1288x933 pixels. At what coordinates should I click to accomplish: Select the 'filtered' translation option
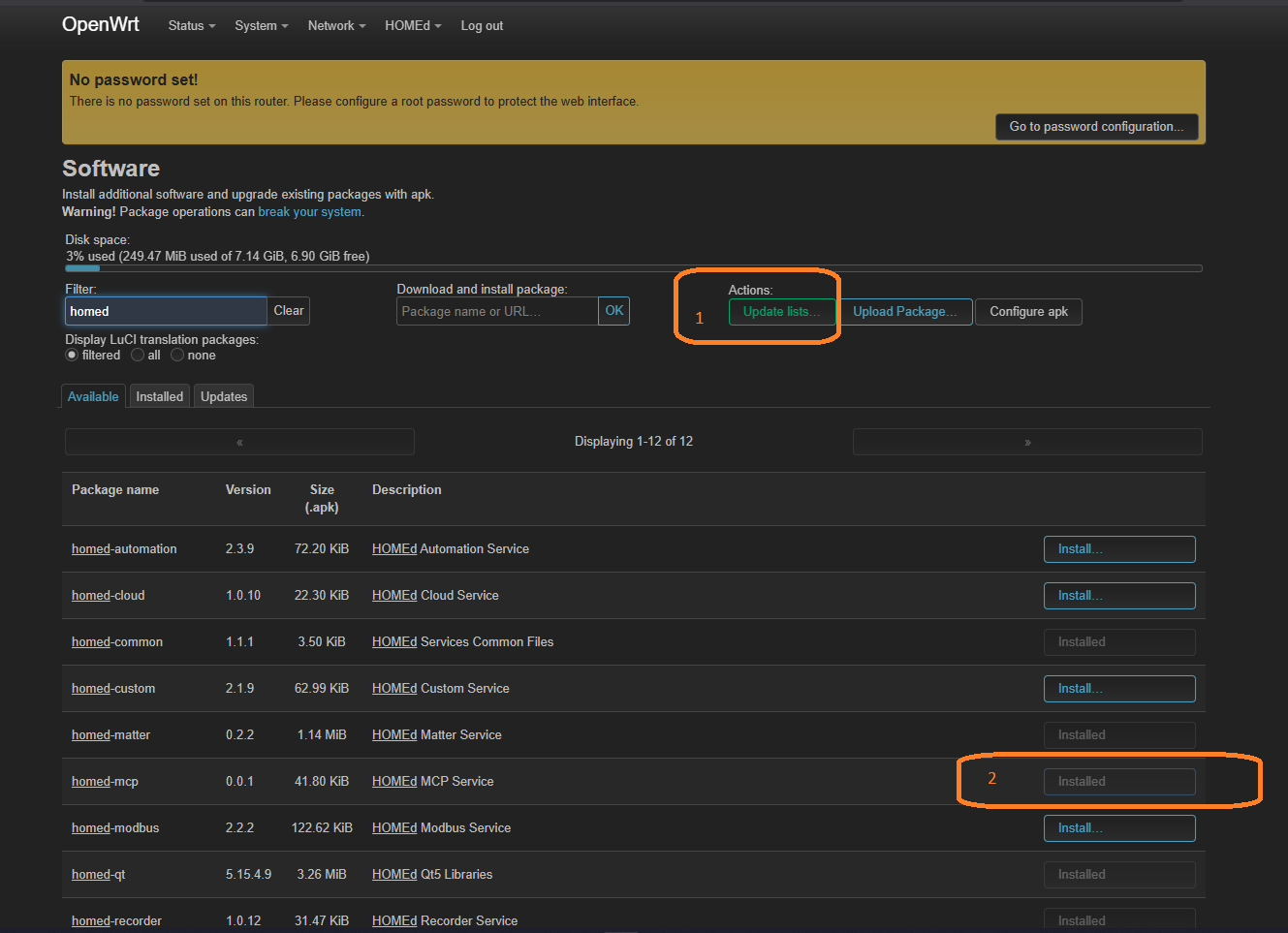click(x=72, y=356)
